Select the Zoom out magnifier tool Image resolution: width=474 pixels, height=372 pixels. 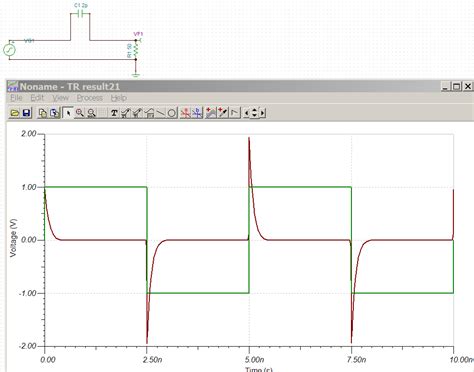[92, 113]
